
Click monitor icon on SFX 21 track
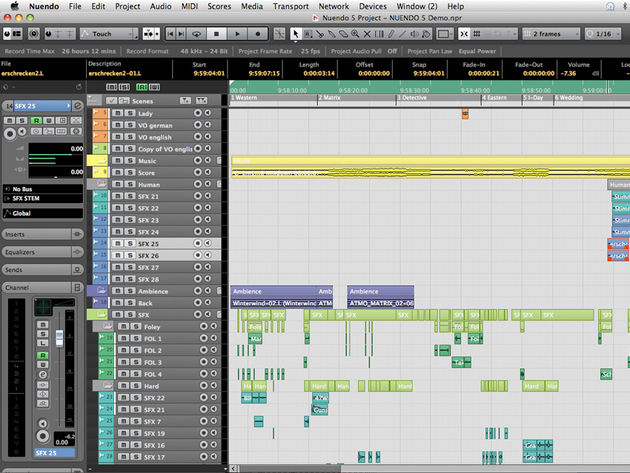click(x=209, y=196)
